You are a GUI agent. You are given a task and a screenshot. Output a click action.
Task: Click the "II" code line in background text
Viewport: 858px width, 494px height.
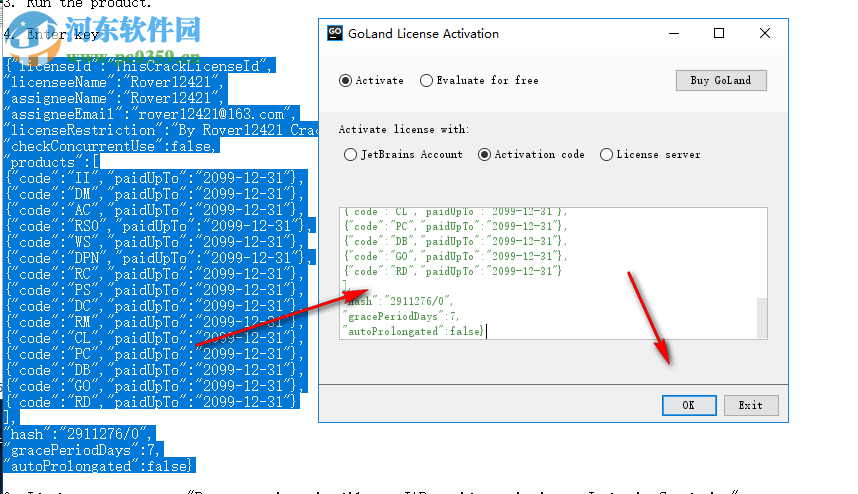[x=155, y=178]
